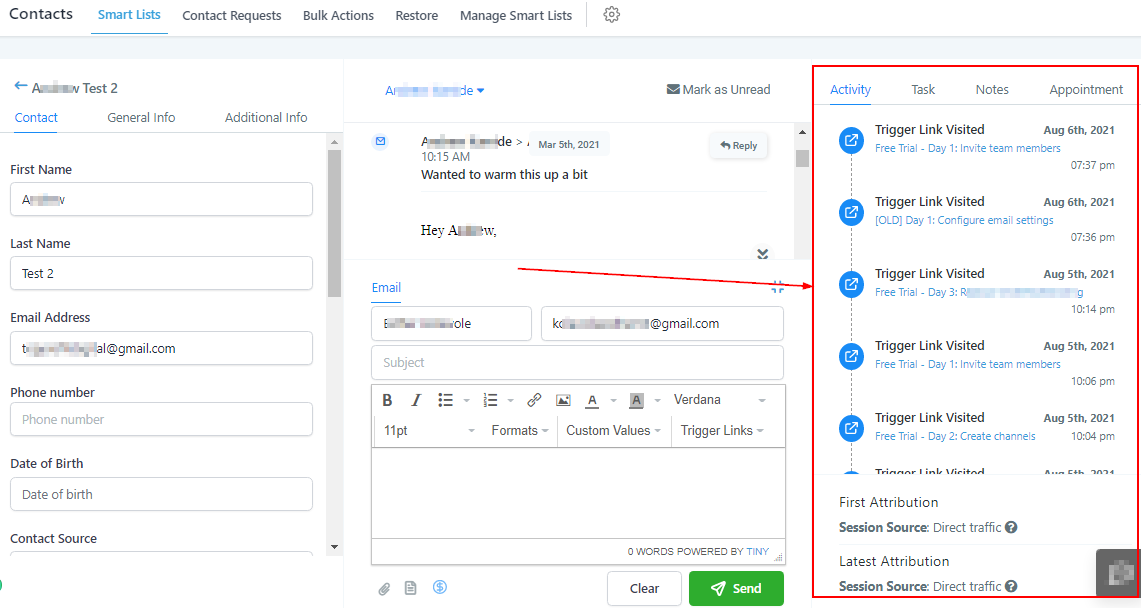
Task: Switch to the Notes tab
Action: coord(992,89)
